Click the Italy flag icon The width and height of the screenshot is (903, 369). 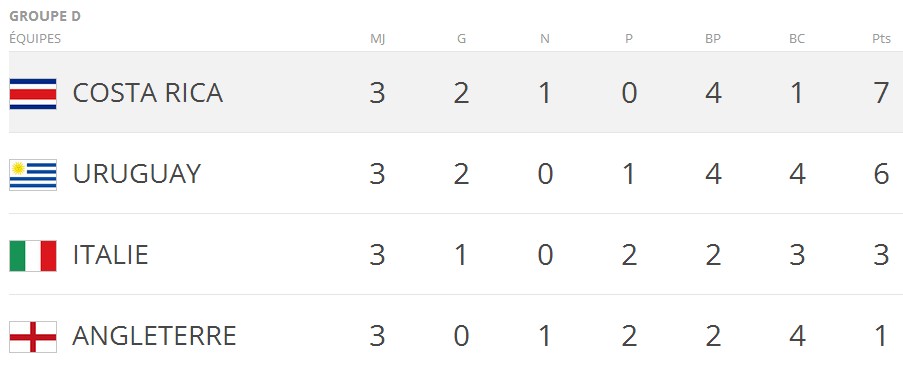(33, 256)
